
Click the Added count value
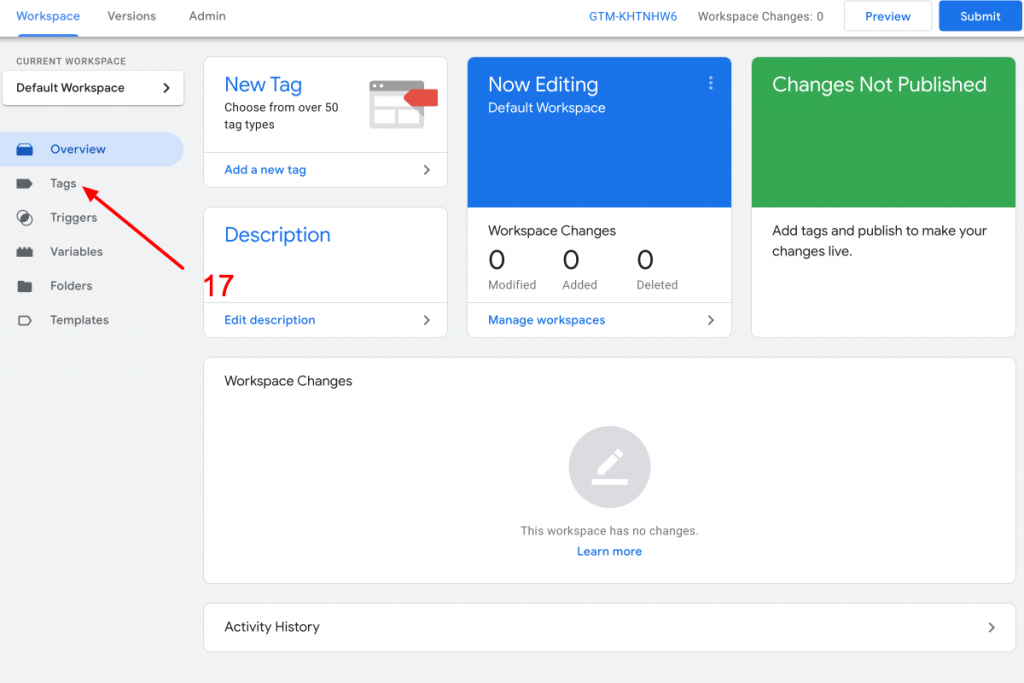pos(571,260)
